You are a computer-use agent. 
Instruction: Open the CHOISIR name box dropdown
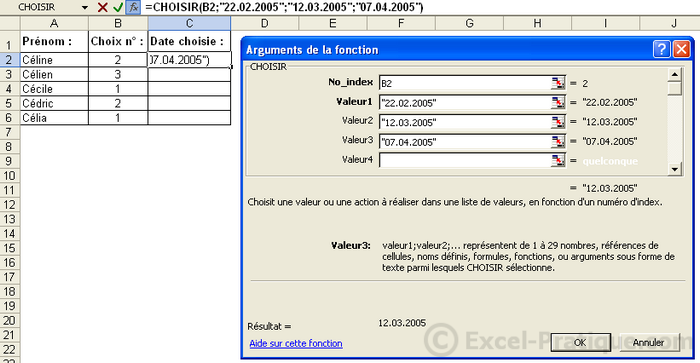point(85,7)
